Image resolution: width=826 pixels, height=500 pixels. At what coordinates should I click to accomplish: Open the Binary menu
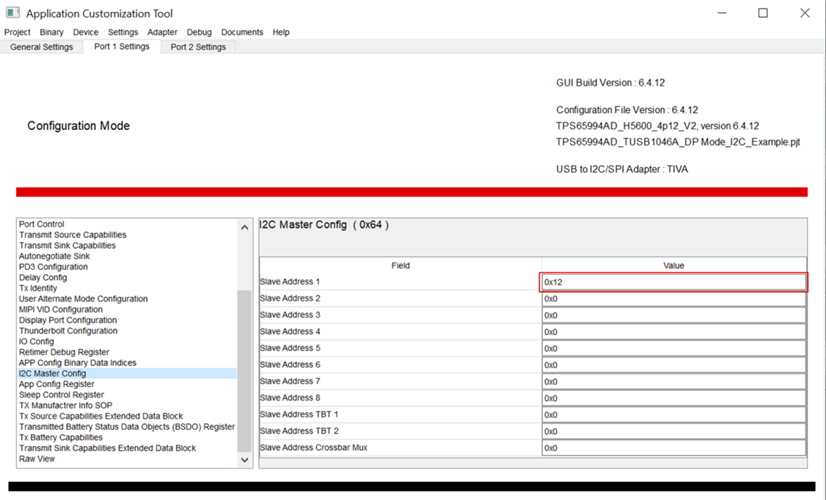51,32
